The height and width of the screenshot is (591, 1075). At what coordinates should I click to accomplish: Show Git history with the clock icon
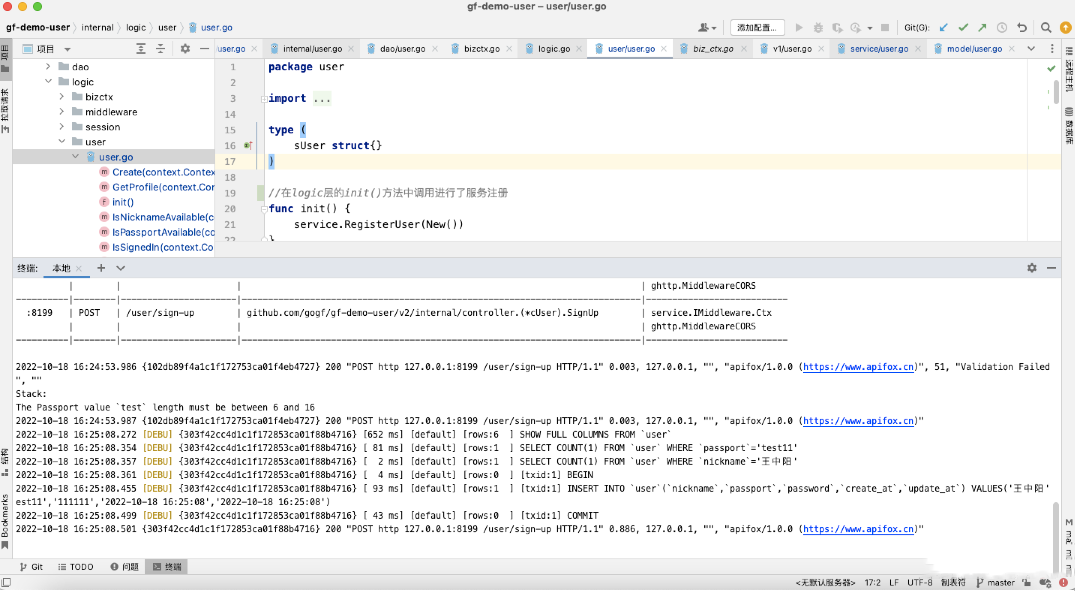point(1002,27)
